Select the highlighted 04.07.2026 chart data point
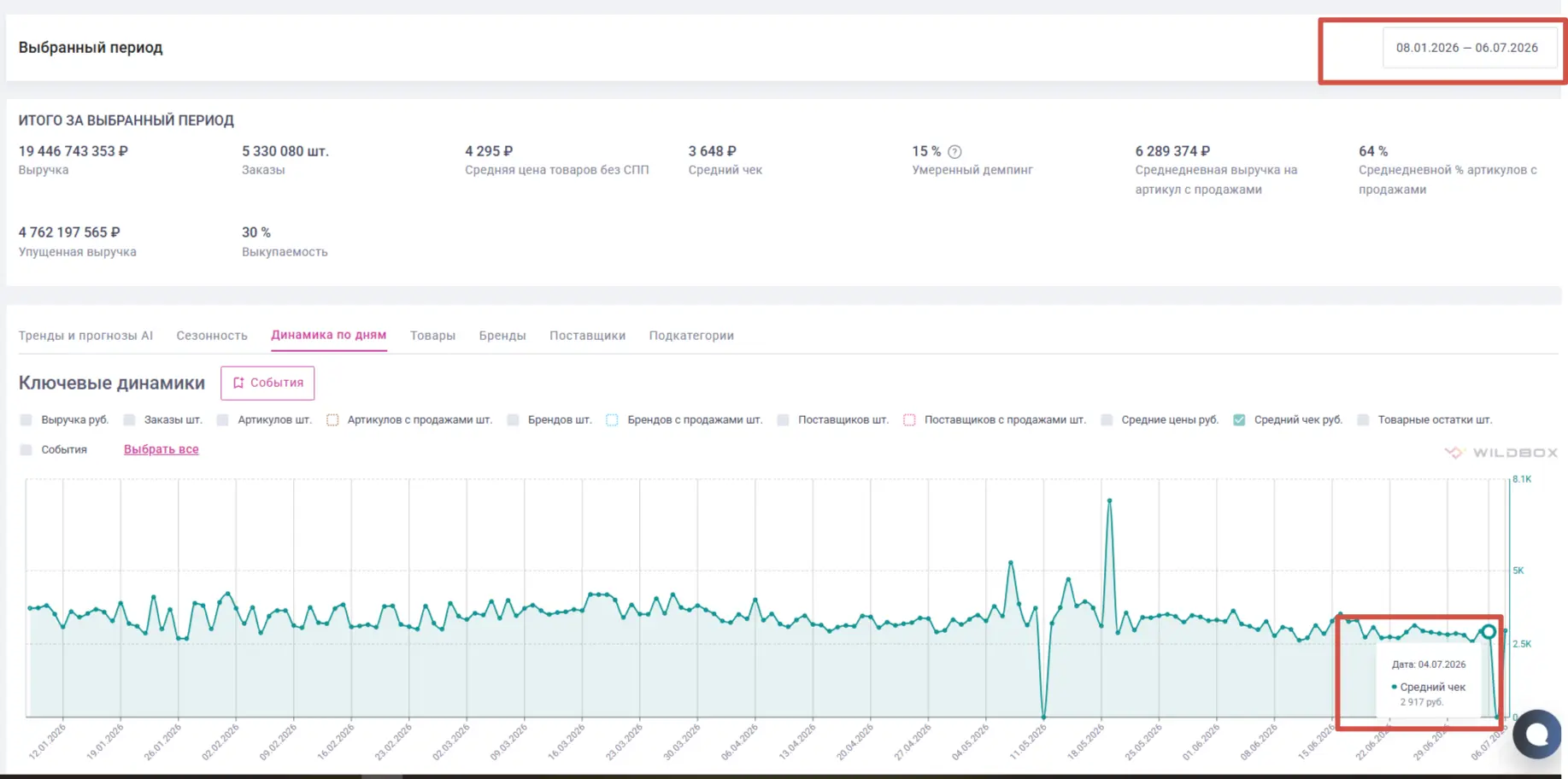Screen dimensions: 1568x779 (1489, 632)
